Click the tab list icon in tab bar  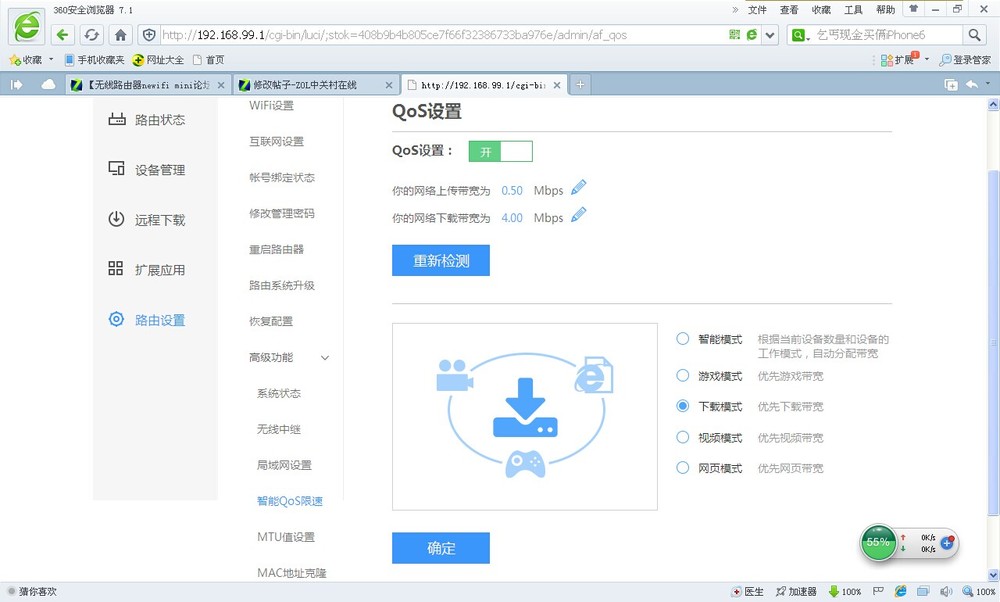(951, 85)
